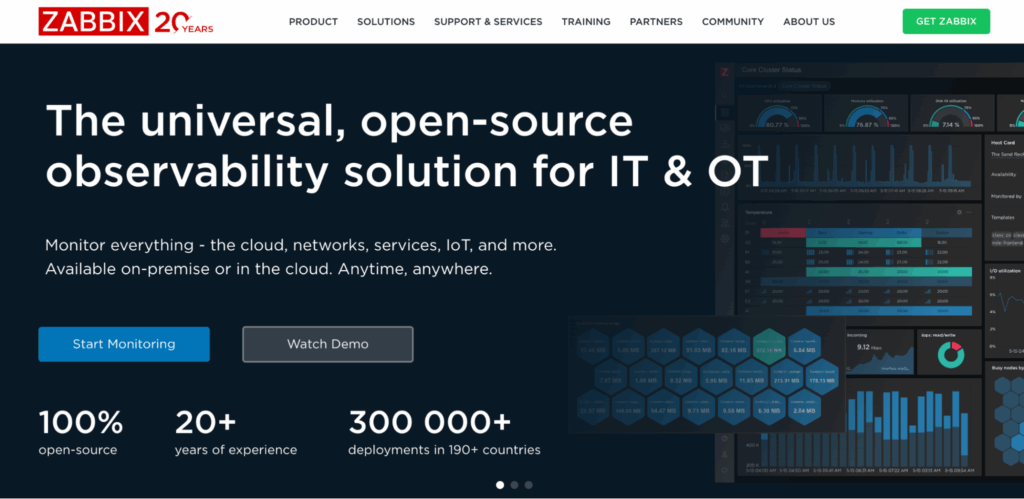This screenshot has width=1024, height=499.
Task: Click Start Monitoring button
Action: [x=124, y=344]
